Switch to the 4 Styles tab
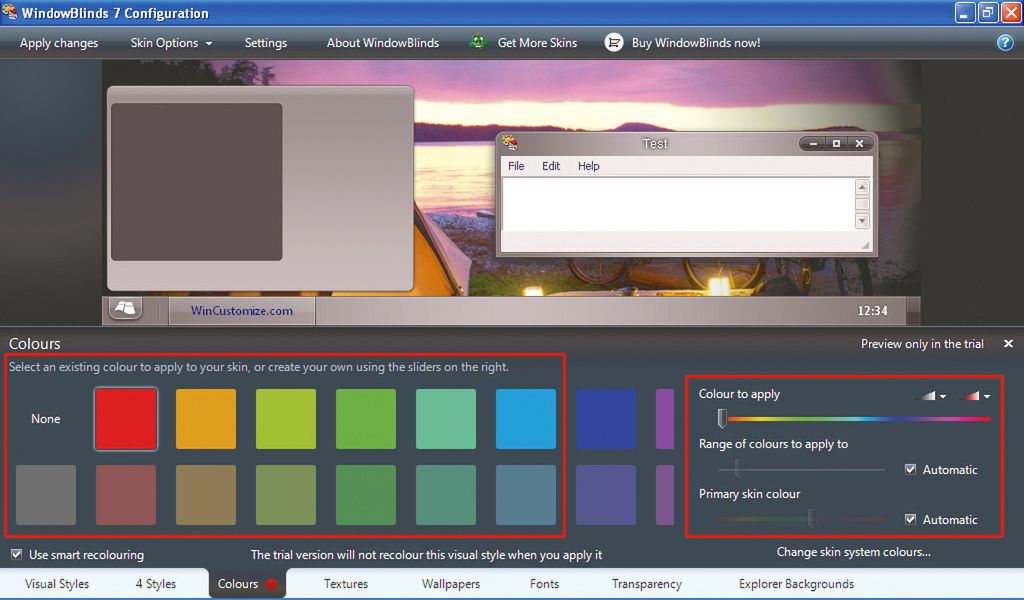1024x600 pixels. pos(155,584)
